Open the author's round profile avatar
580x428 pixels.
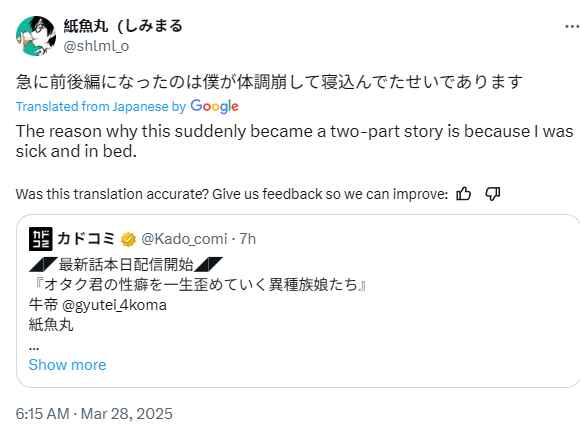tap(36, 36)
